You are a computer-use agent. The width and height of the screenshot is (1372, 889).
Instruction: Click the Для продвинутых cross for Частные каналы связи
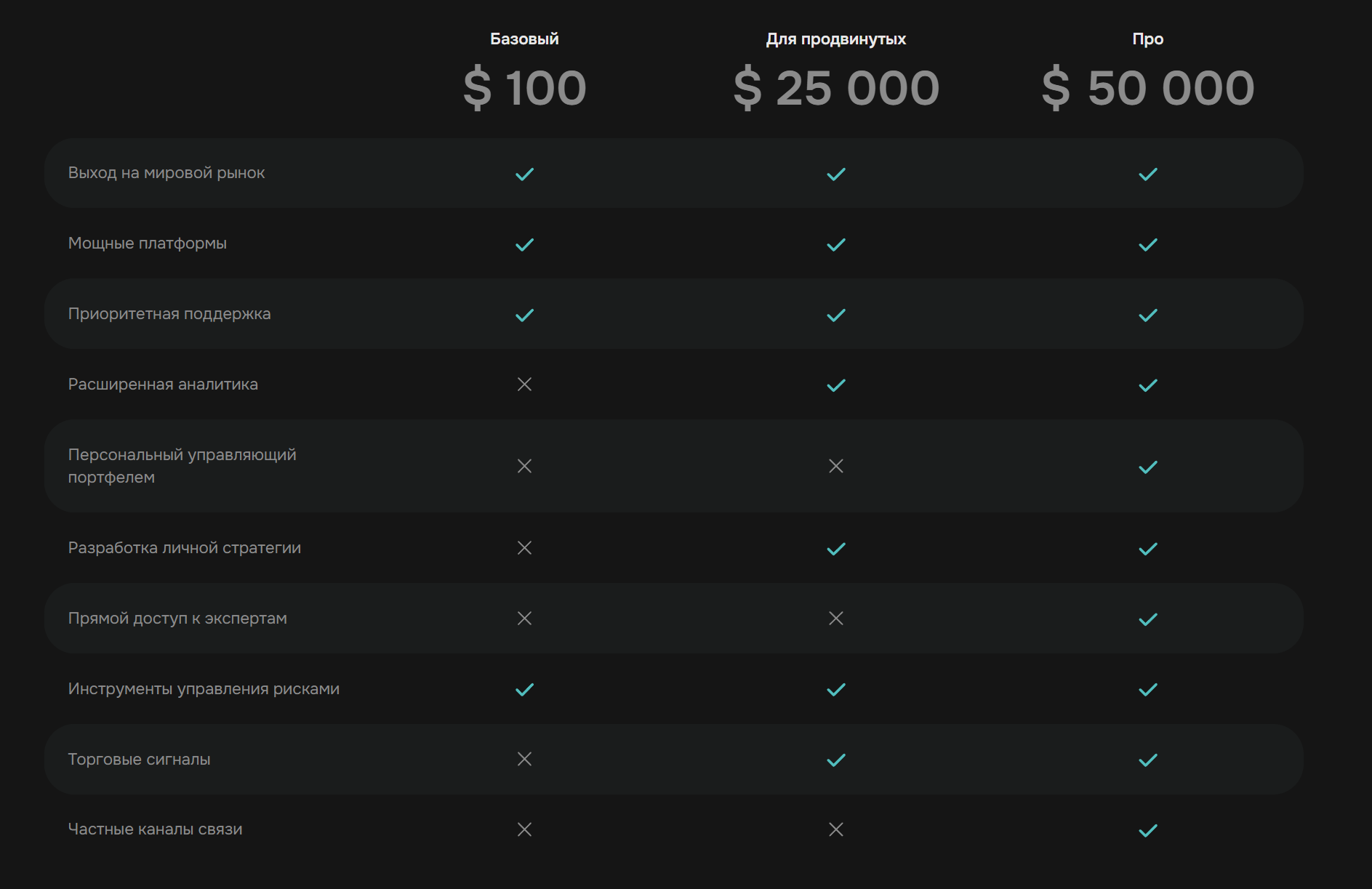click(x=836, y=829)
